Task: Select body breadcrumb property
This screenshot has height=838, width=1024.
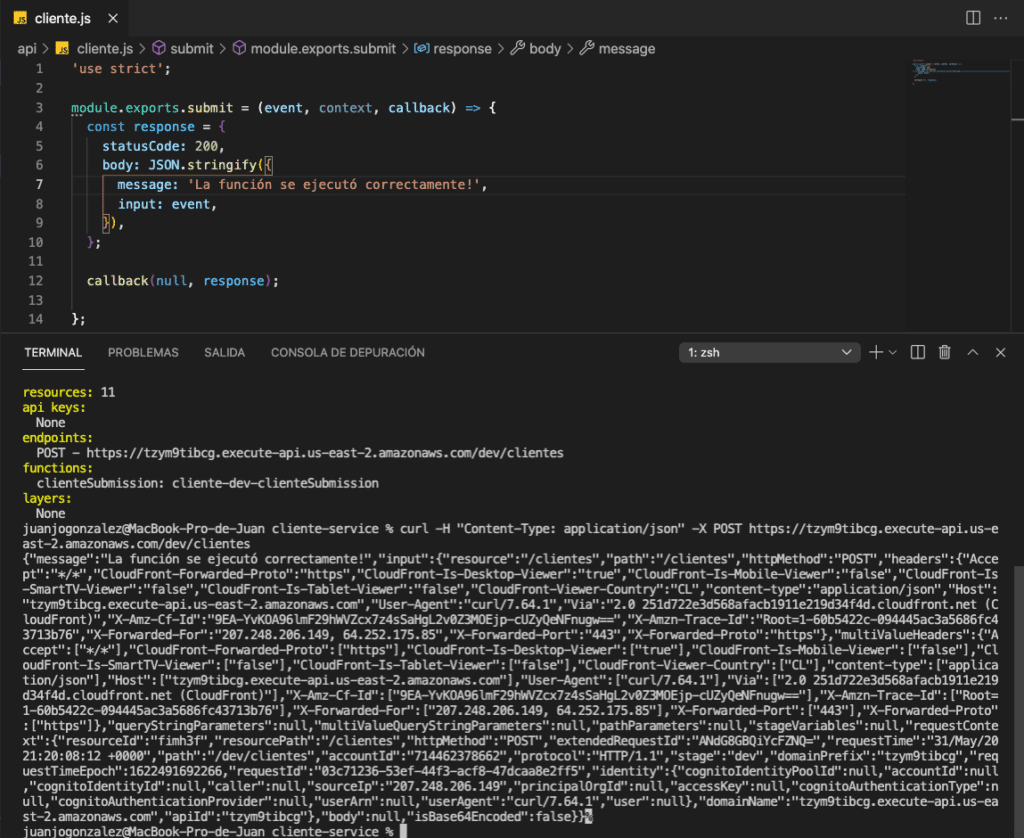Action: pyautogui.click(x=545, y=49)
